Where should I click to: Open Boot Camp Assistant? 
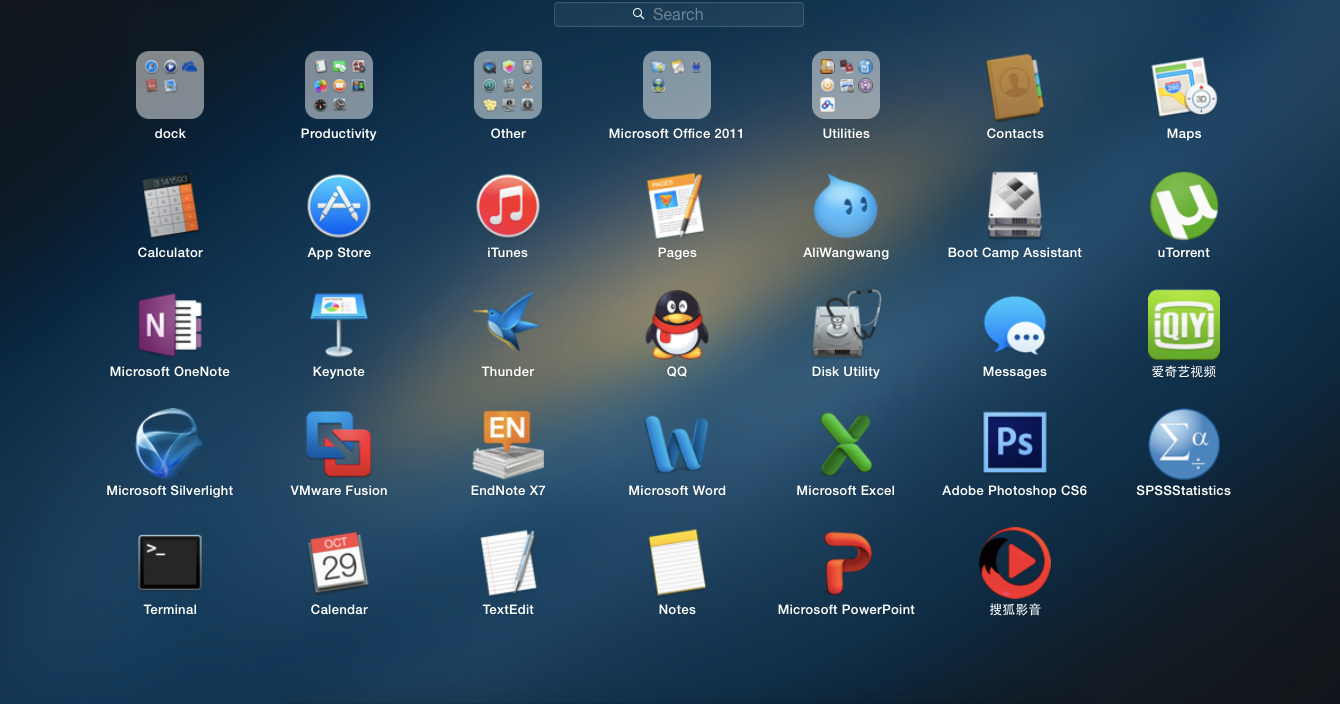[x=1015, y=206]
